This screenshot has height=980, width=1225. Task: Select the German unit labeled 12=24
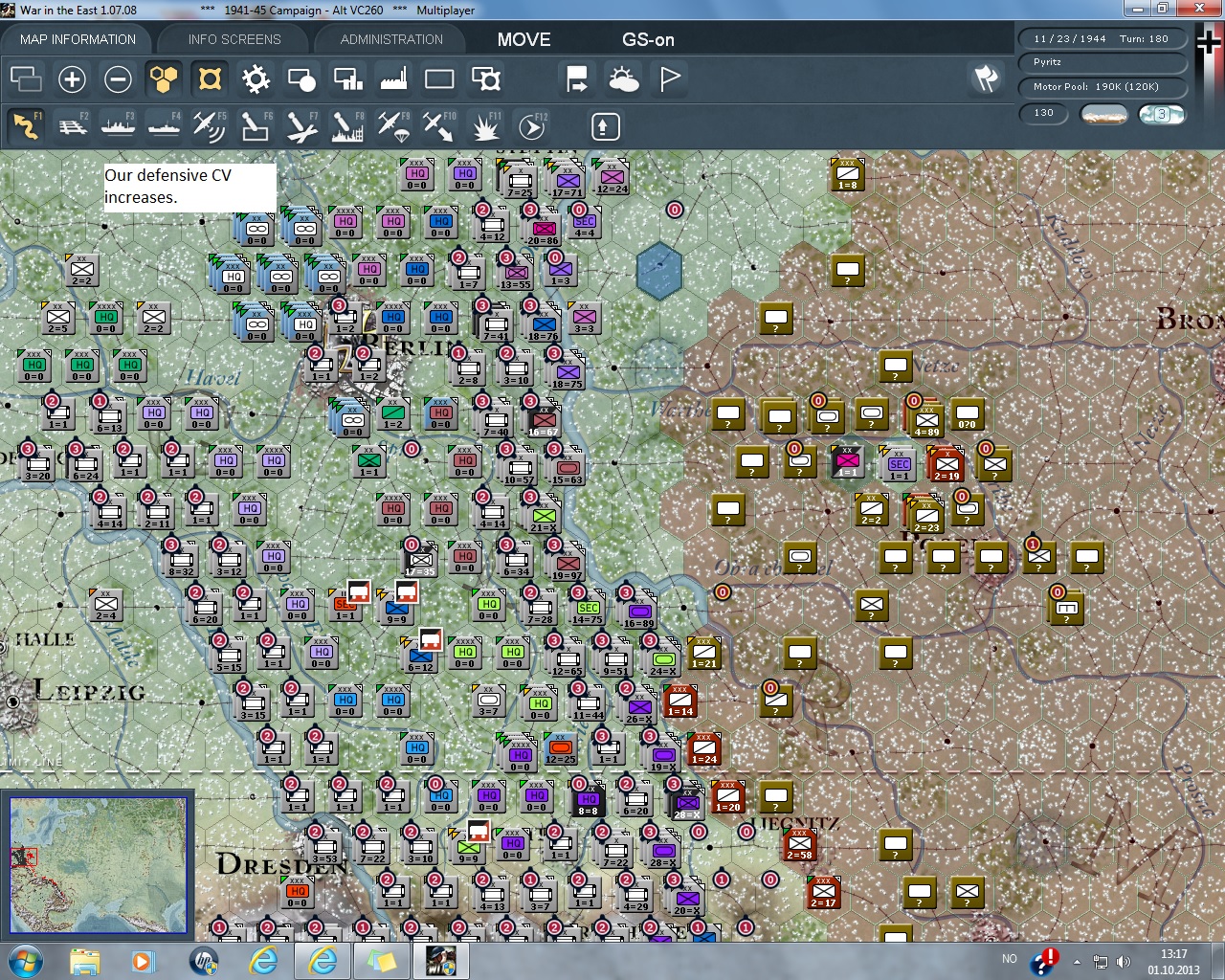(612, 176)
